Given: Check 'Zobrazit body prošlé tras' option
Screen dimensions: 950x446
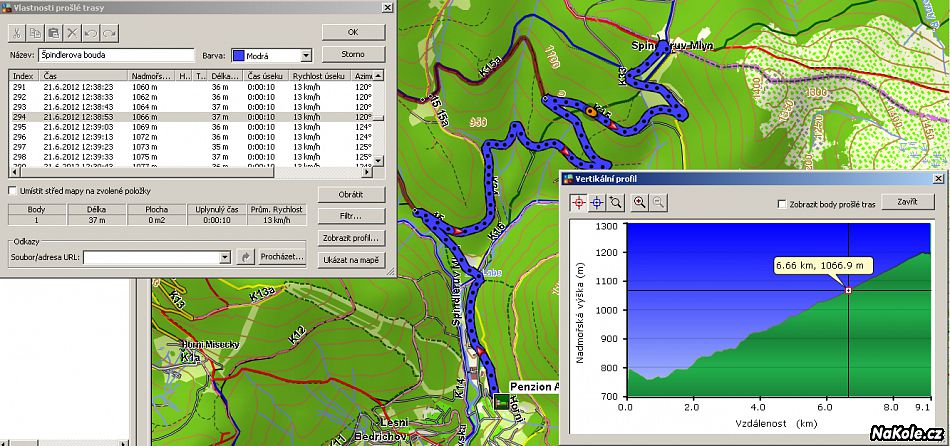Looking at the screenshot, I should [x=782, y=205].
